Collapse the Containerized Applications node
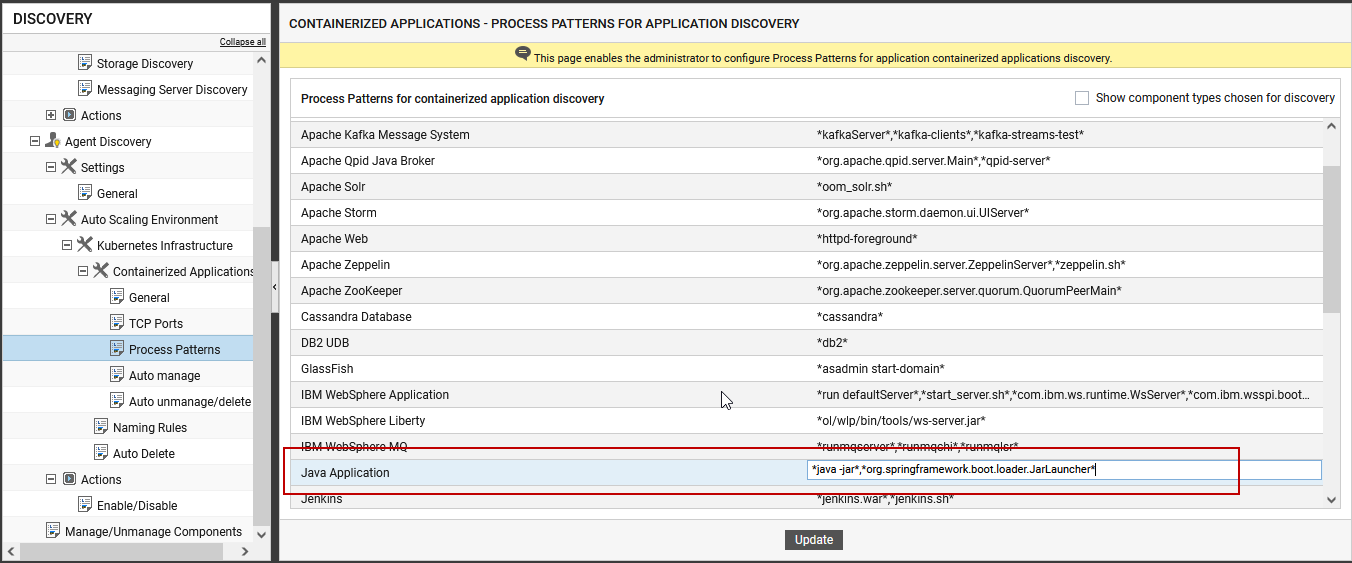The height and width of the screenshot is (563, 1352). click(x=83, y=271)
